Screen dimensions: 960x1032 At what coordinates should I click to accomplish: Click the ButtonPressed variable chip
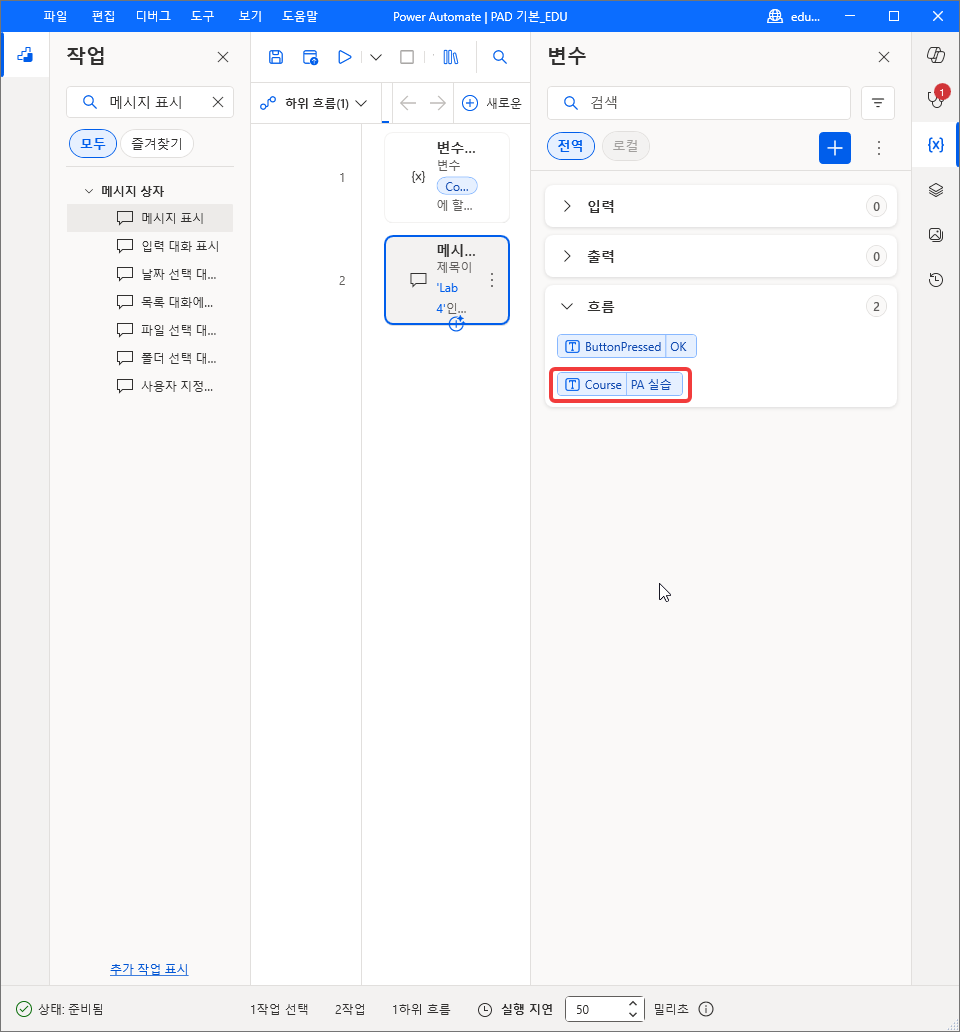point(626,346)
